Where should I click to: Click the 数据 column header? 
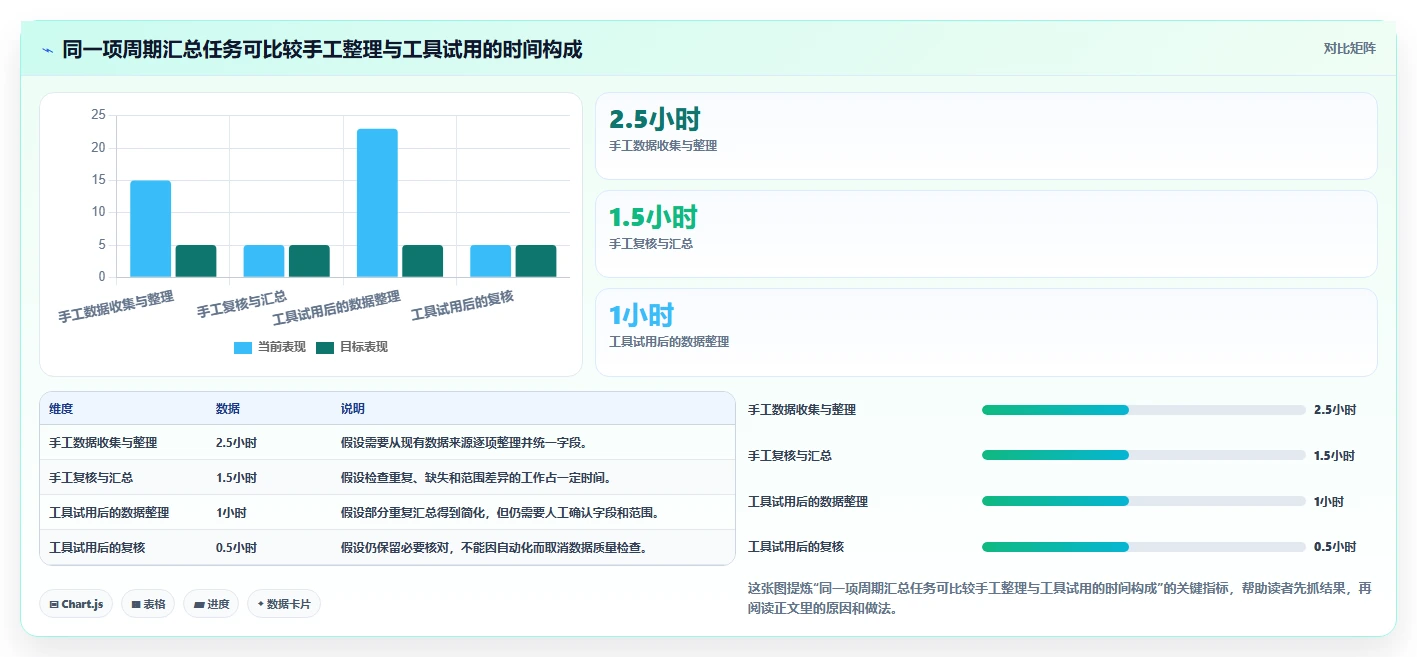pyautogui.click(x=228, y=409)
